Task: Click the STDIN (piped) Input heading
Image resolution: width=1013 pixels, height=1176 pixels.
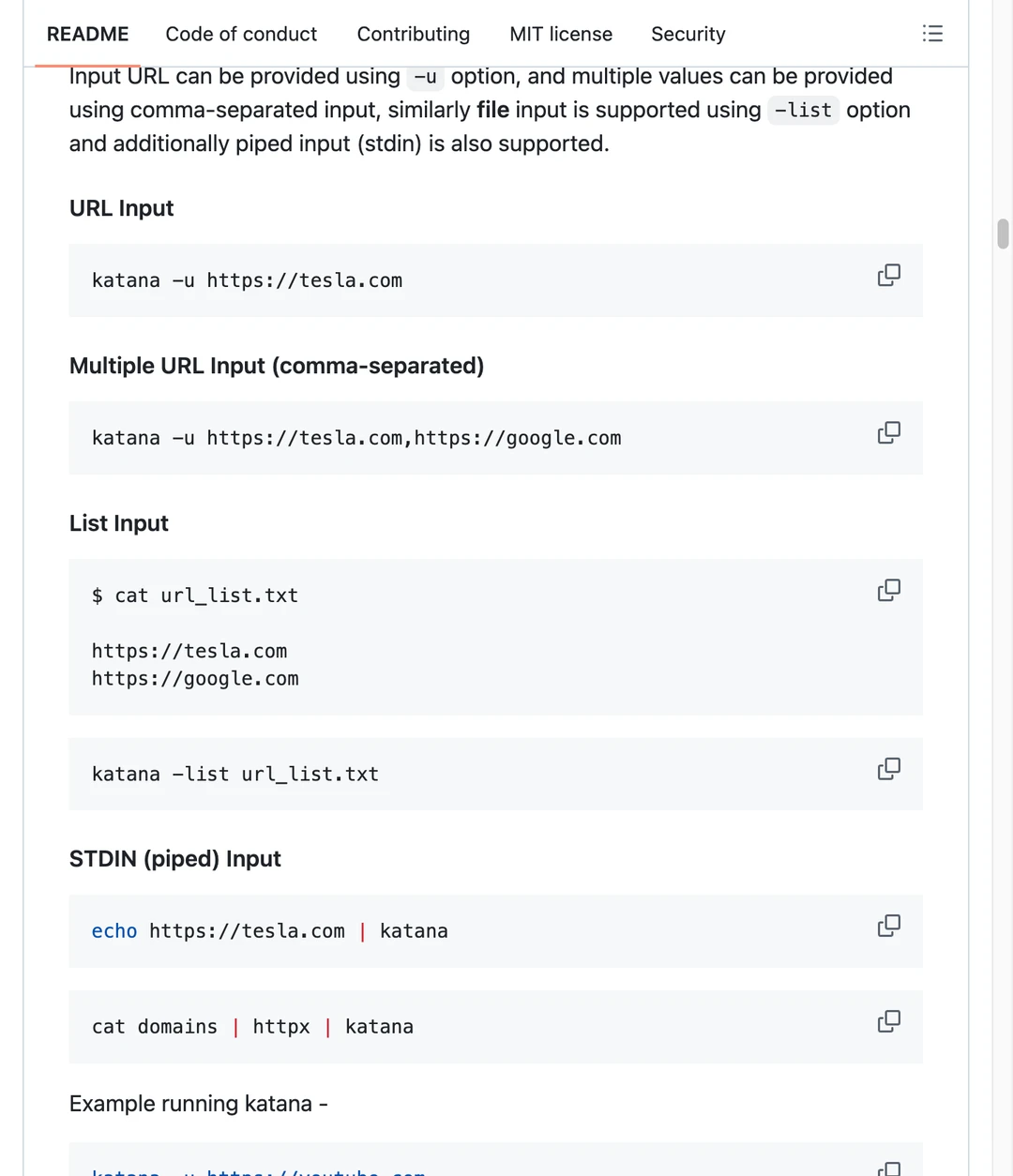Action: pos(175,859)
